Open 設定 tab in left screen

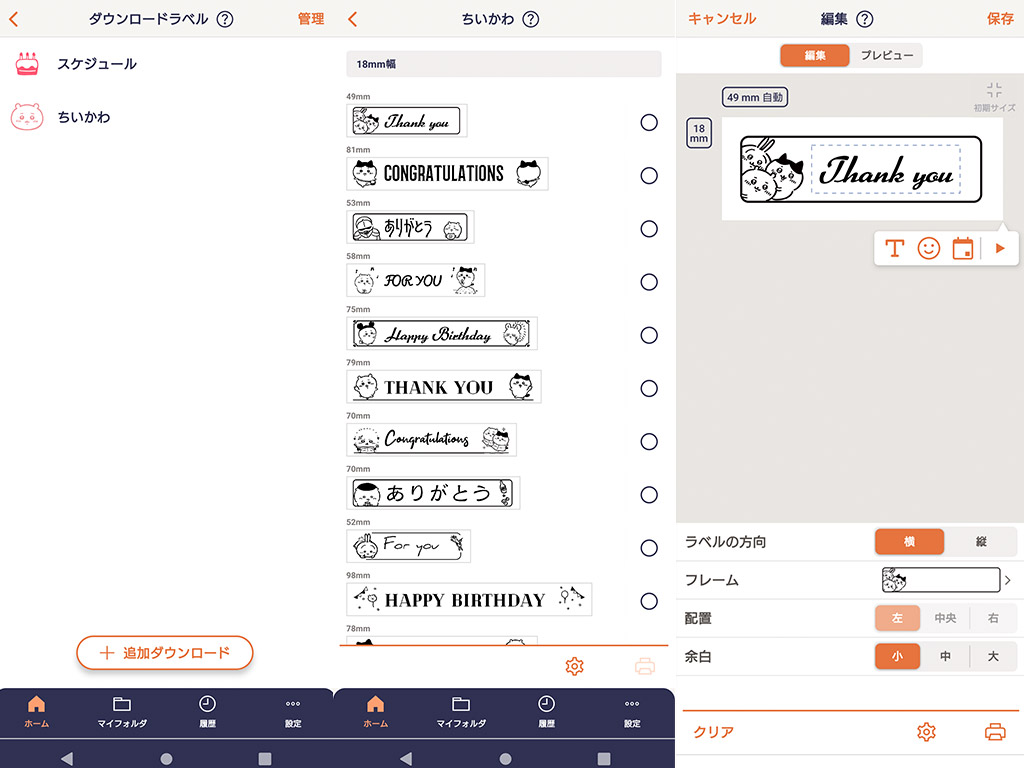tap(293, 711)
